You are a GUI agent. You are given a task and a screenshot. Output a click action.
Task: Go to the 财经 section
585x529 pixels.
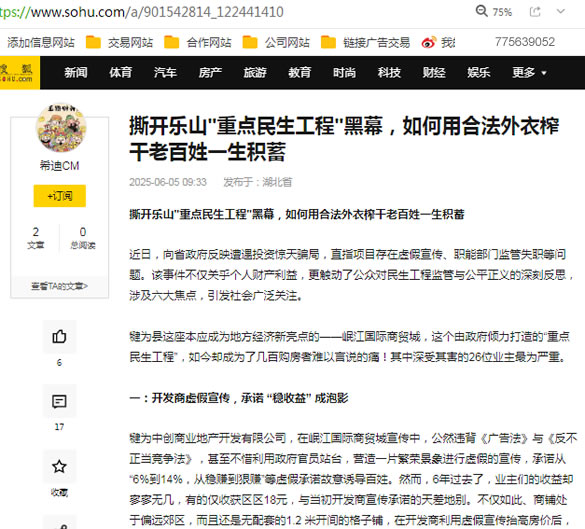434,72
